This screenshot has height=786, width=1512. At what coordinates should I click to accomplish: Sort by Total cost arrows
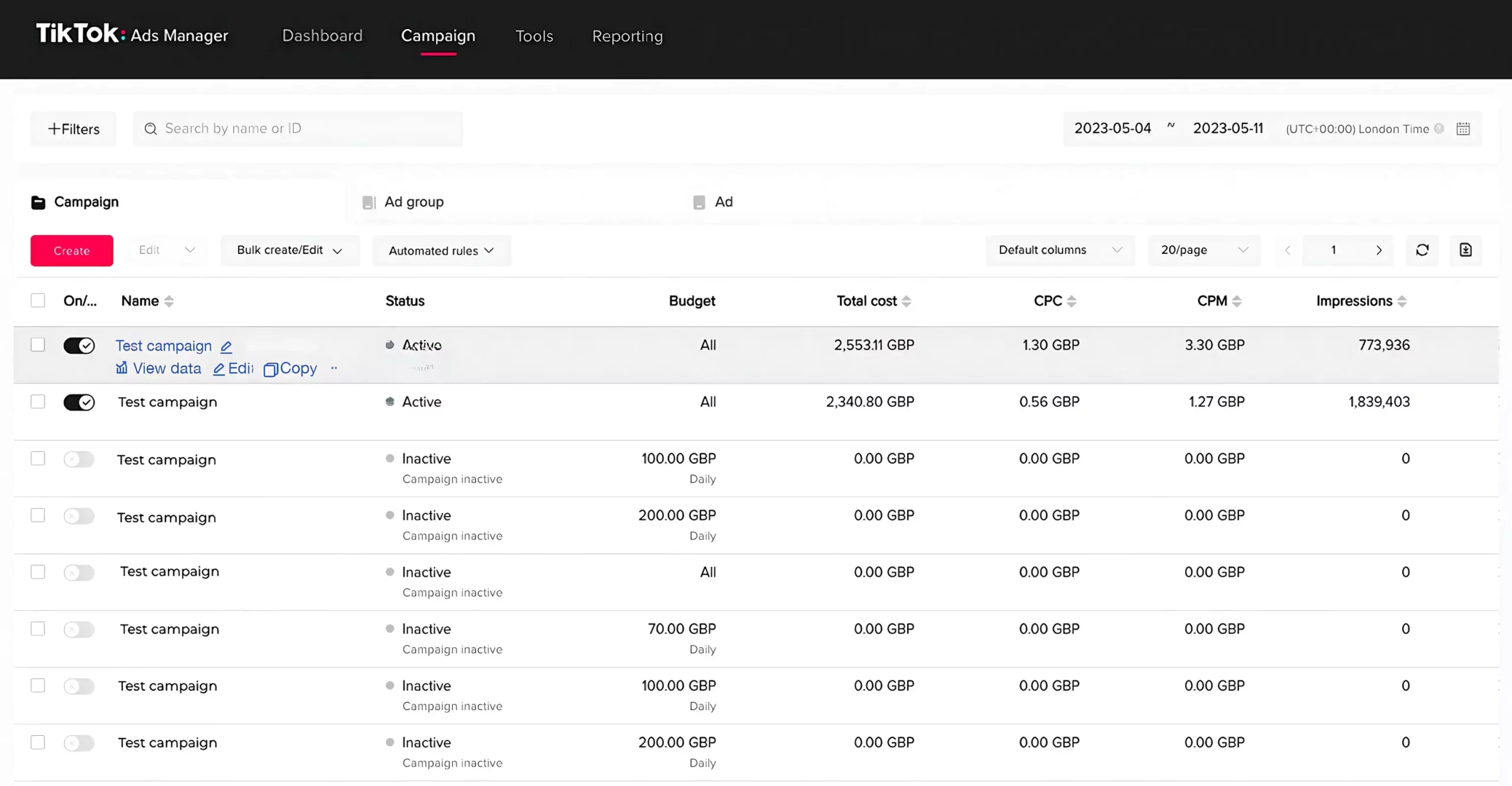[x=907, y=301]
